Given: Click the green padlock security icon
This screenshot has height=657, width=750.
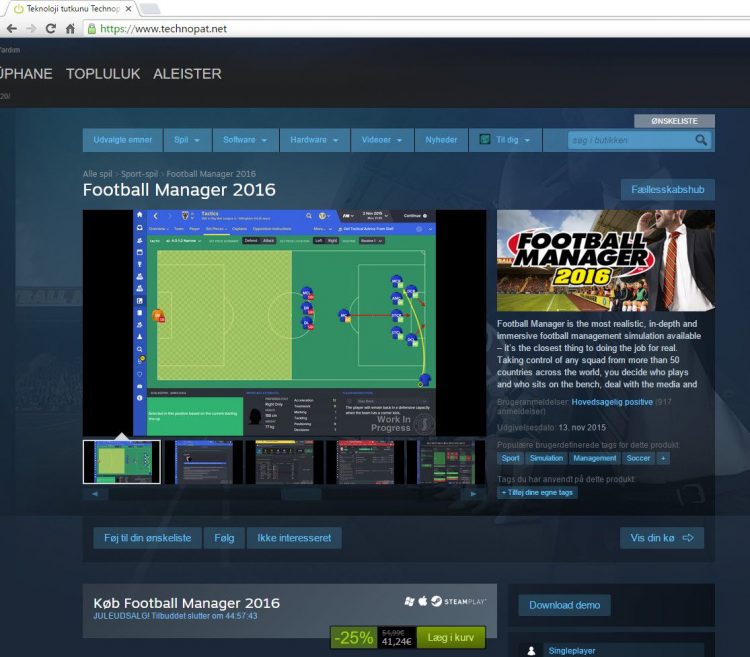Looking at the screenshot, I should (92, 29).
